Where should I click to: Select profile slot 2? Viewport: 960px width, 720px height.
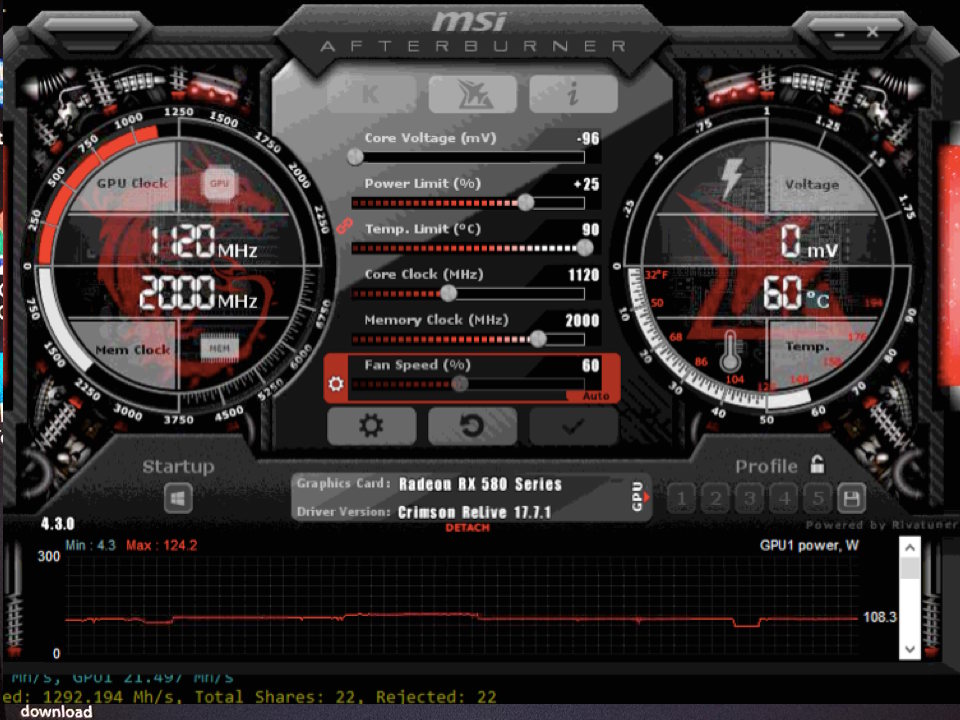pos(715,498)
